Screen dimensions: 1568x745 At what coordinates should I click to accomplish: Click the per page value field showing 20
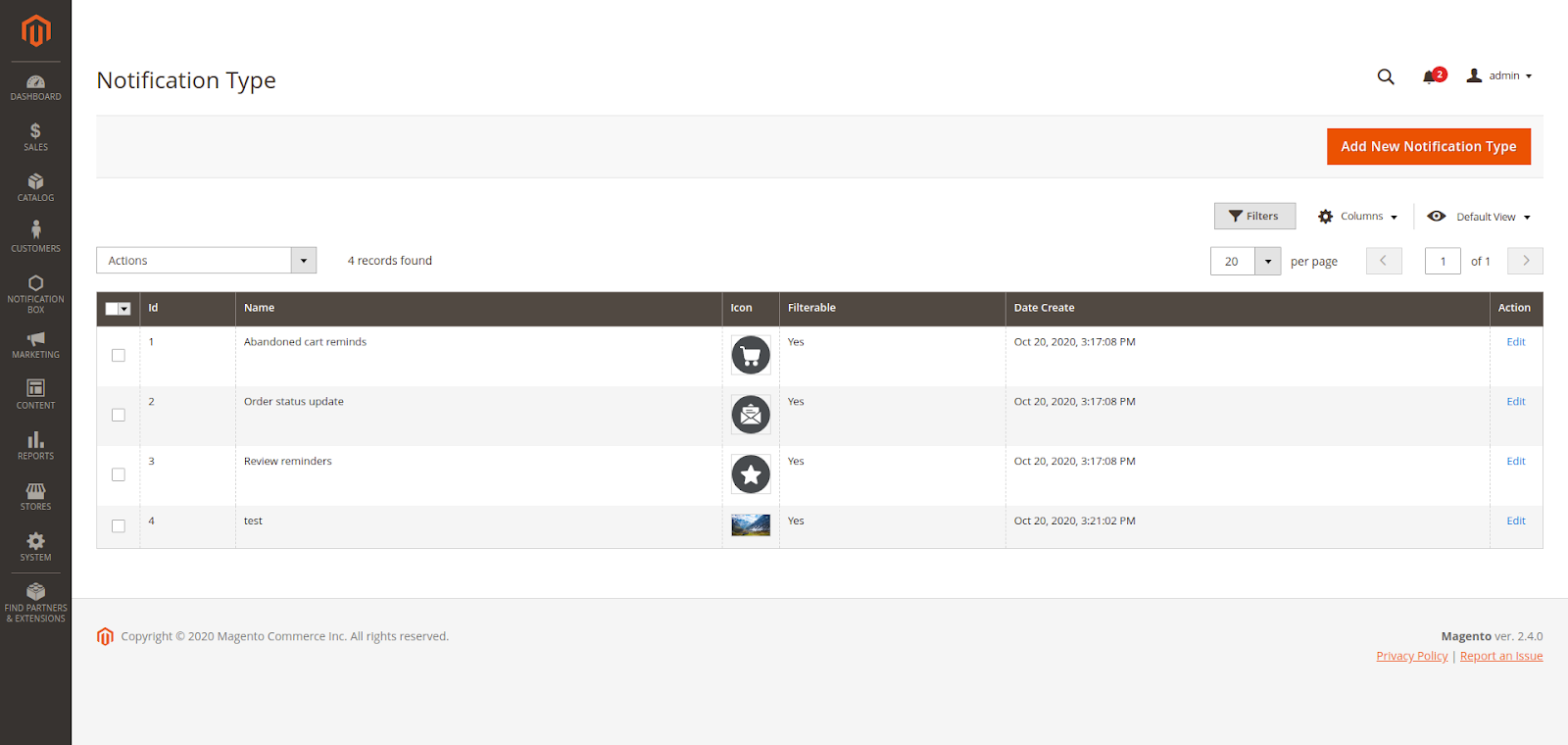click(1233, 261)
